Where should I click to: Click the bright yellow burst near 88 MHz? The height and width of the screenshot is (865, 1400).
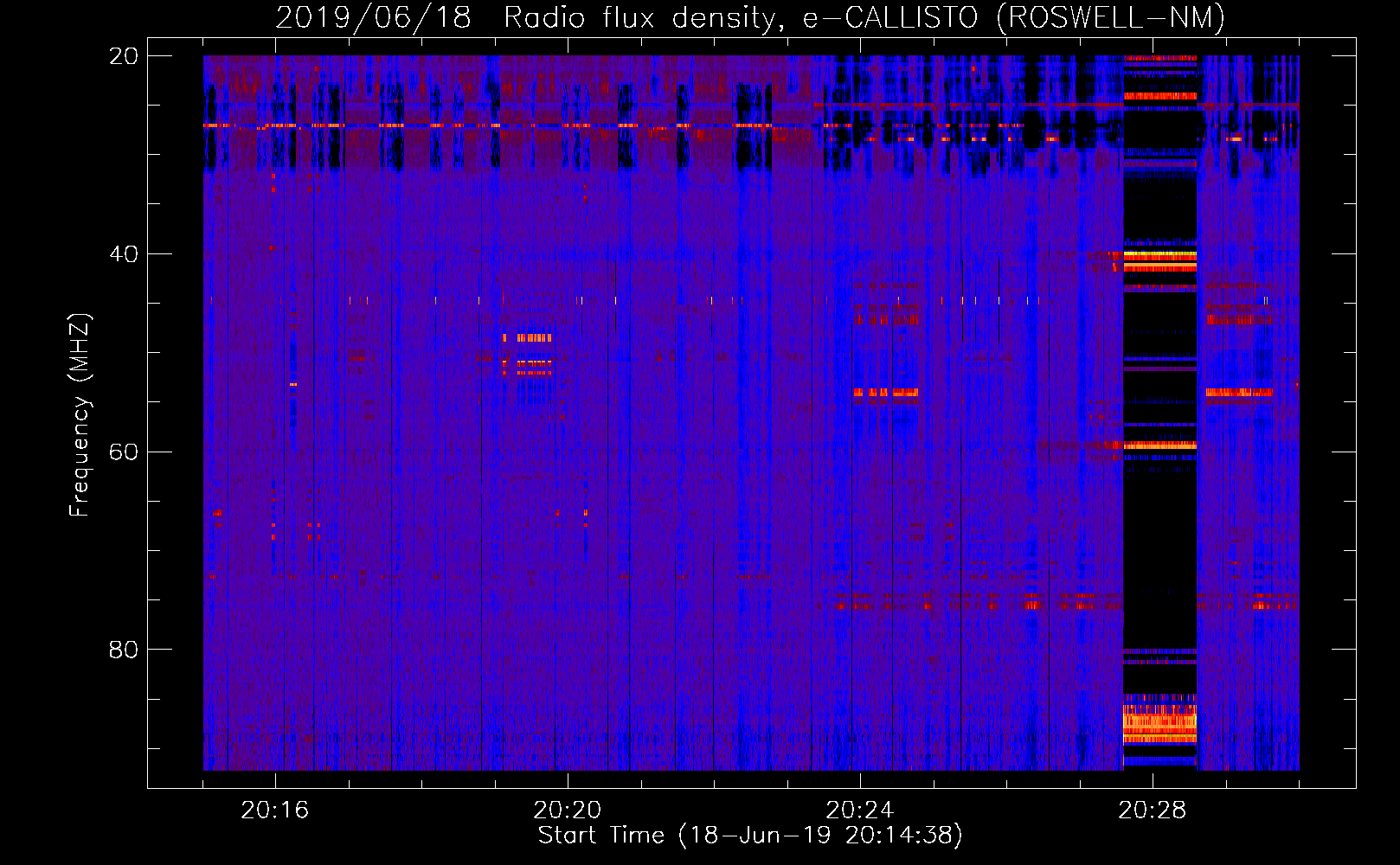(x=1159, y=723)
